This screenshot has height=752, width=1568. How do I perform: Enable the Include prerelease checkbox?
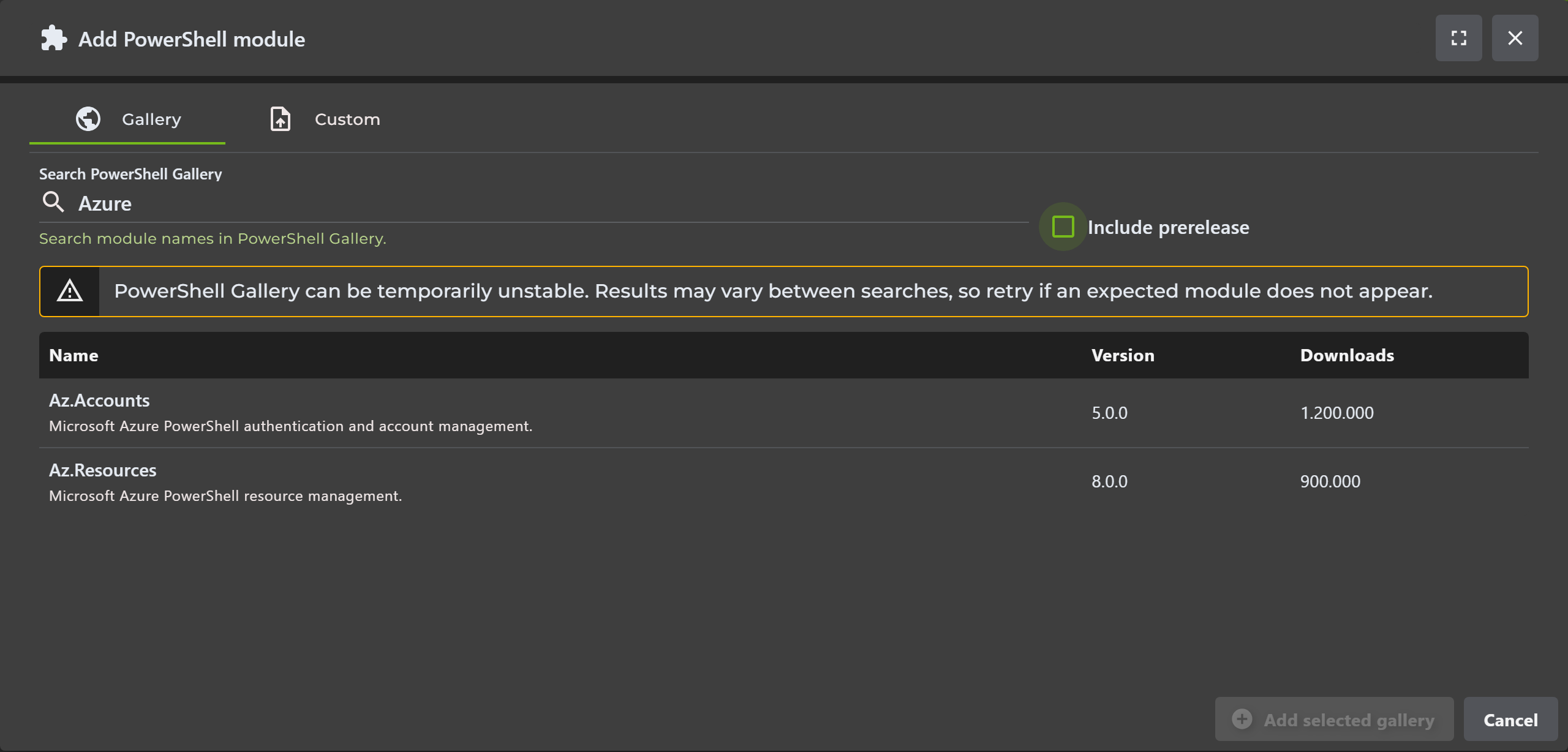tap(1063, 227)
